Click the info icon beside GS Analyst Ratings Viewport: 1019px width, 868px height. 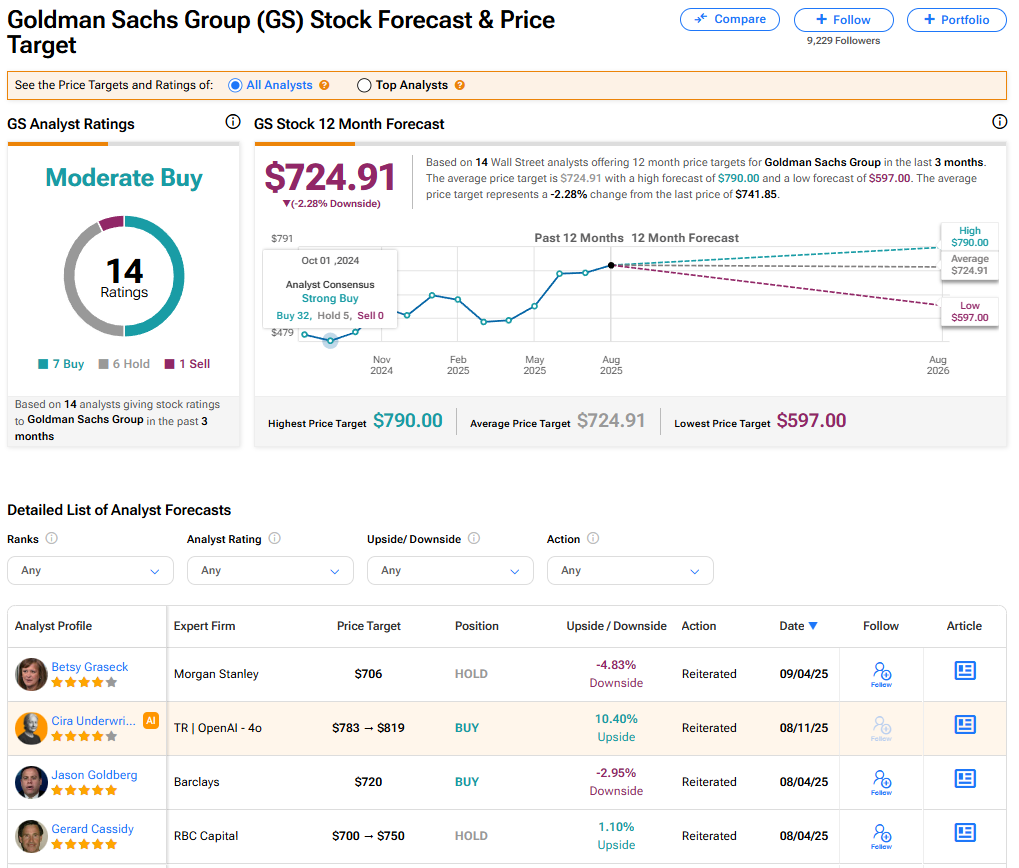pyautogui.click(x=233, y=122)
